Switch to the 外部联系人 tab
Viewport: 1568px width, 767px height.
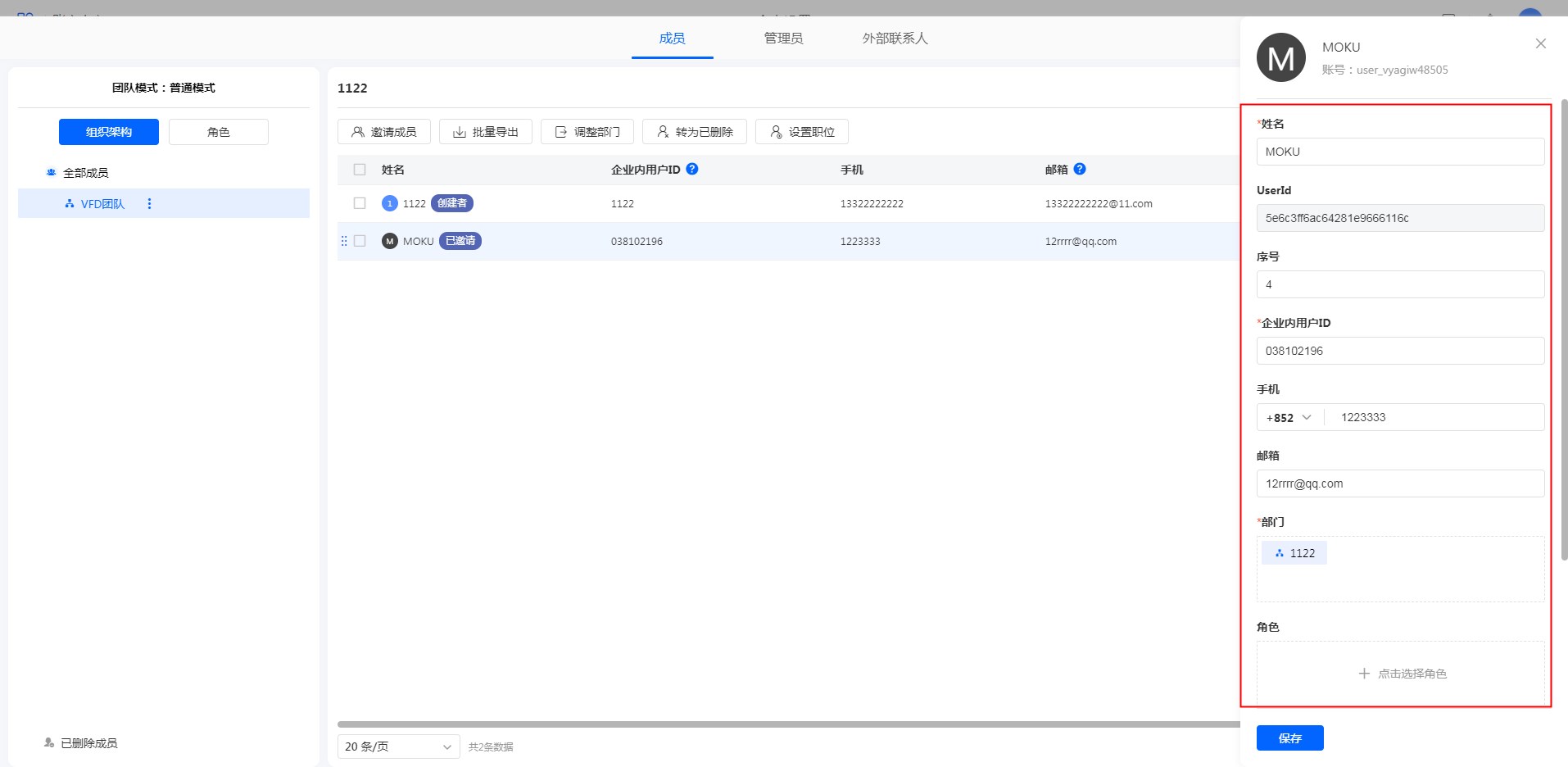pos(895,39)
